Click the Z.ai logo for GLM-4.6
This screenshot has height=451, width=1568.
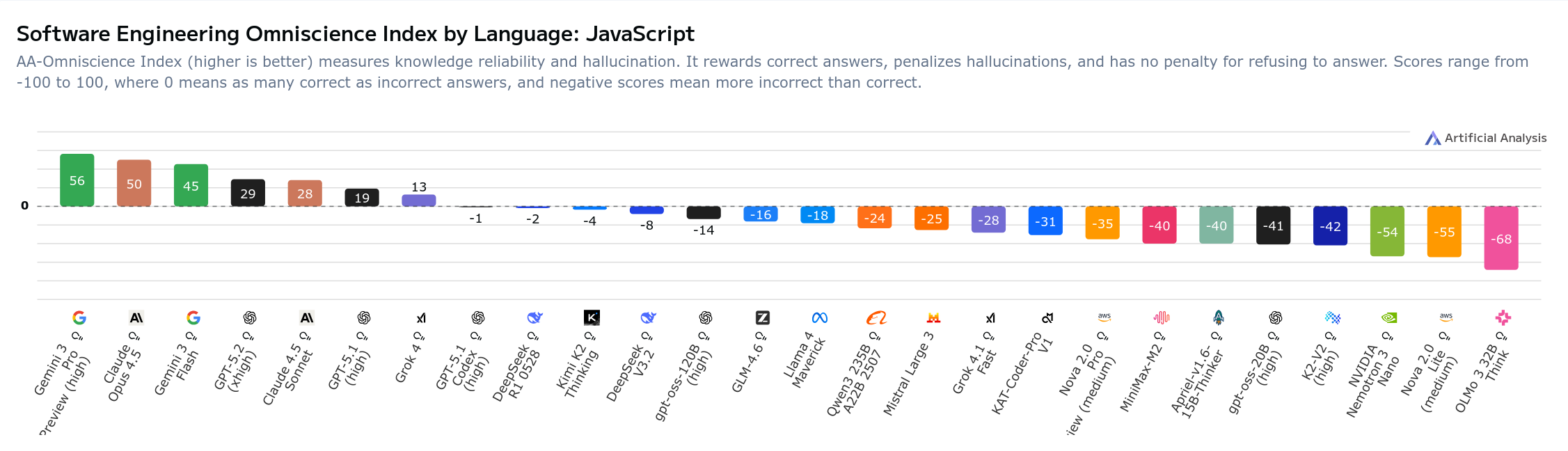pos(762,318)
